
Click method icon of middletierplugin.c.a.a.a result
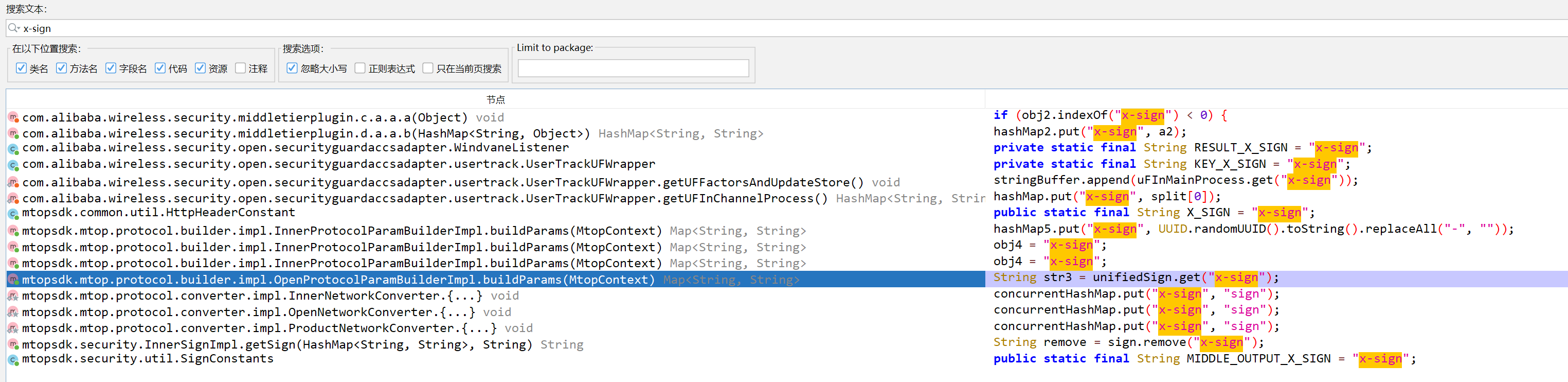point(13,117)
